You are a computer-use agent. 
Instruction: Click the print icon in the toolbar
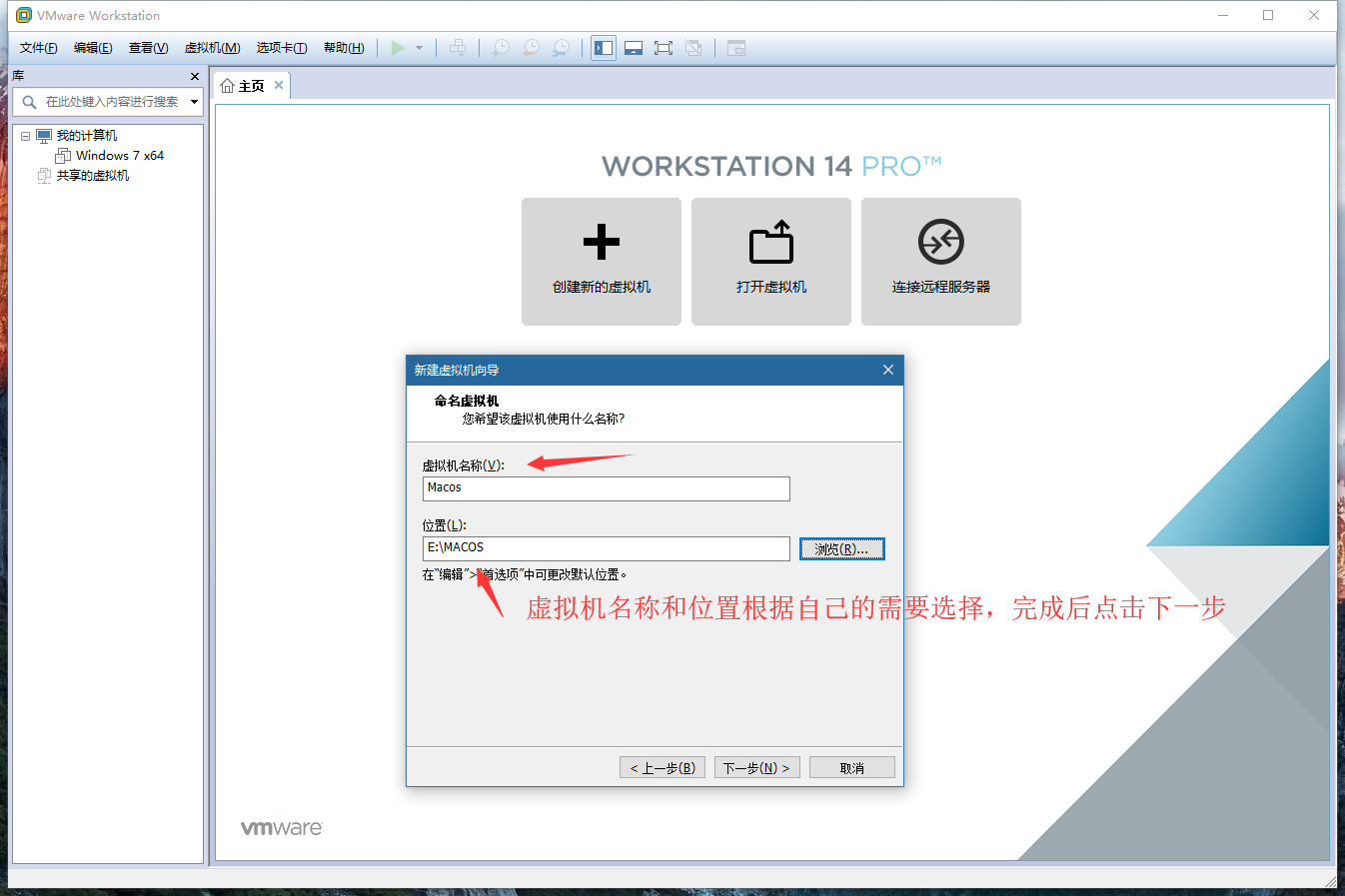coord(458,47)
